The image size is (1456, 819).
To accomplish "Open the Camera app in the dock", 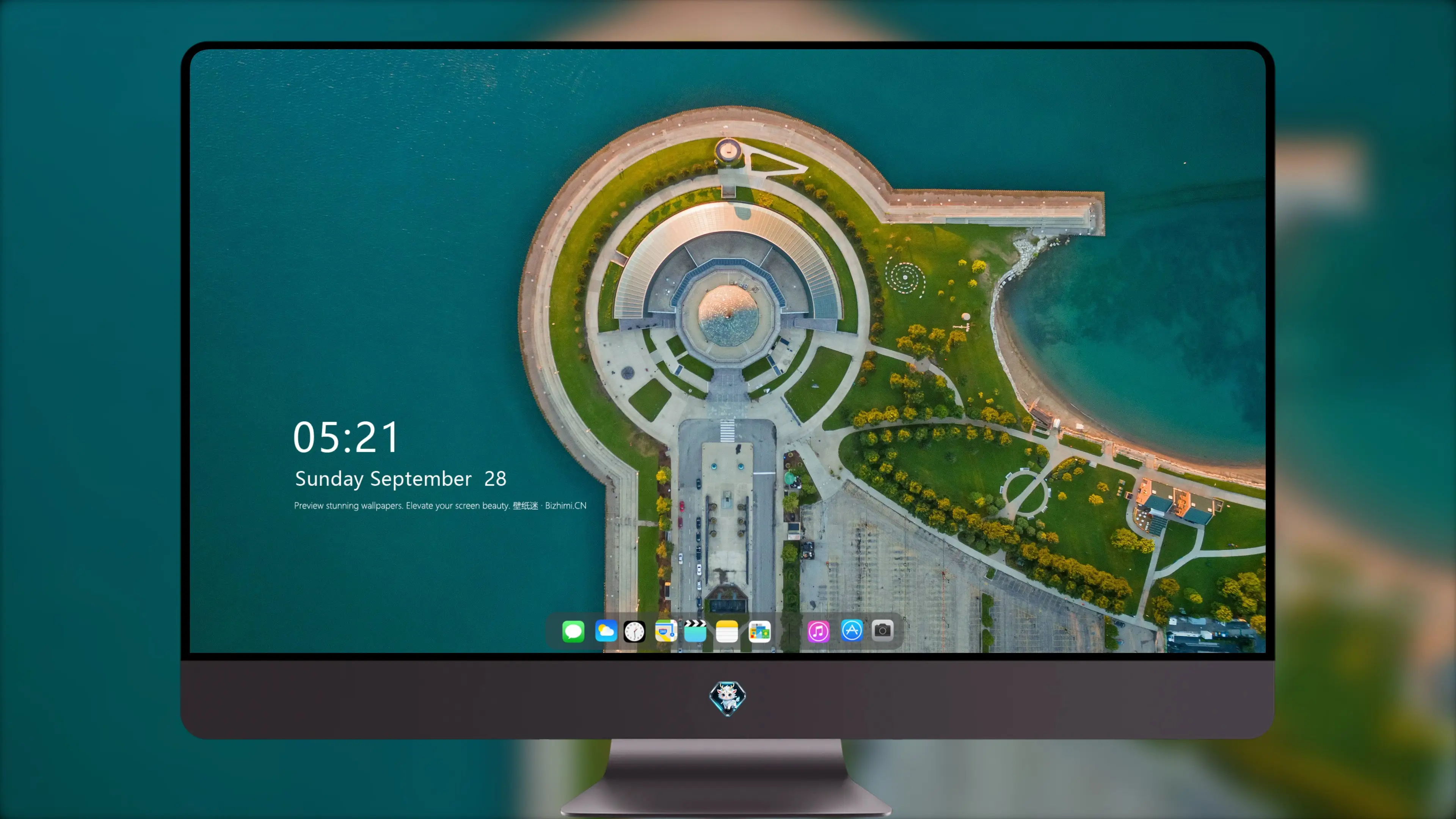I will tap(882, 631).
